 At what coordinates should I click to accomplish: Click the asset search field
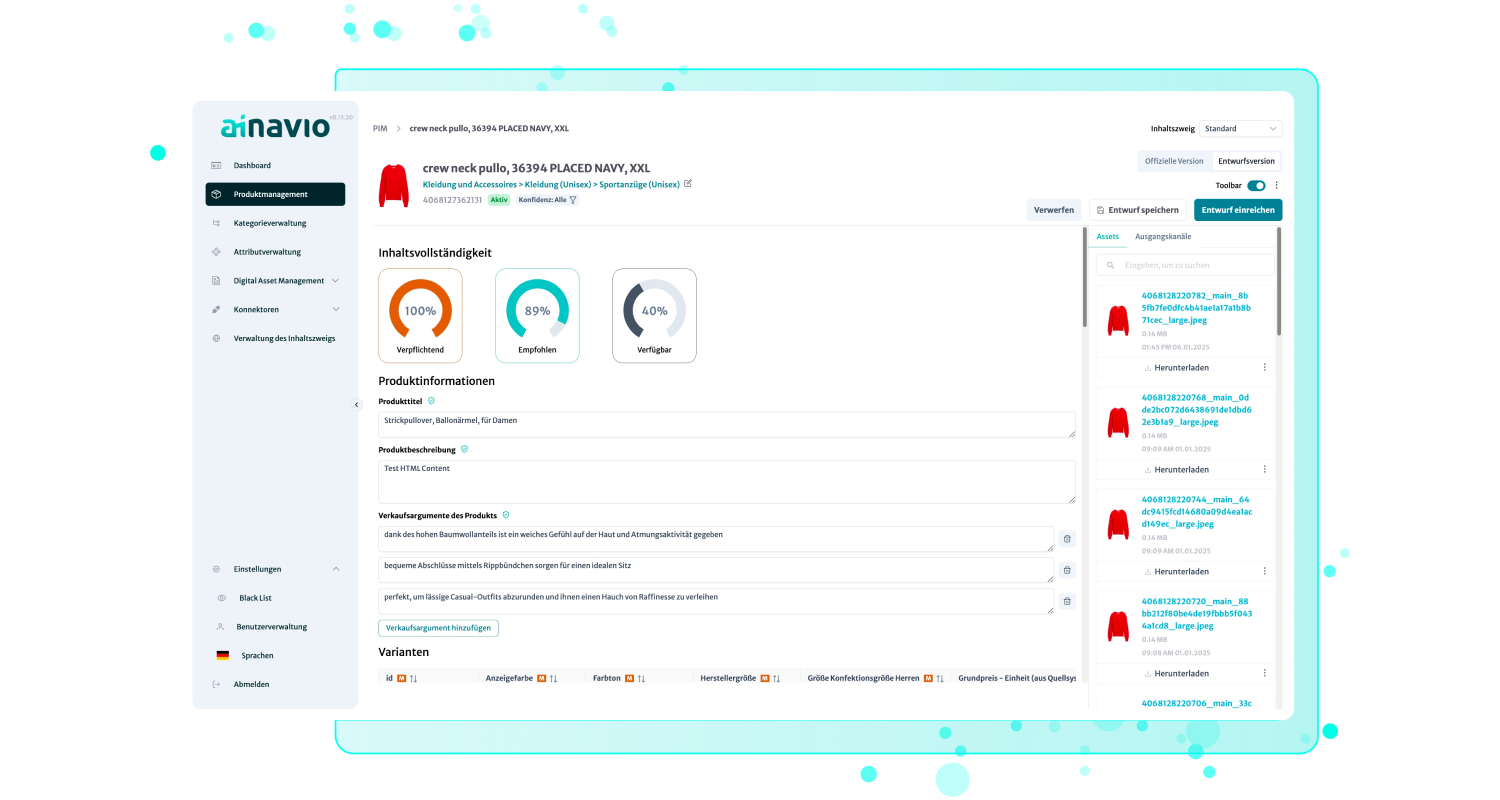tap(1186, 265)
